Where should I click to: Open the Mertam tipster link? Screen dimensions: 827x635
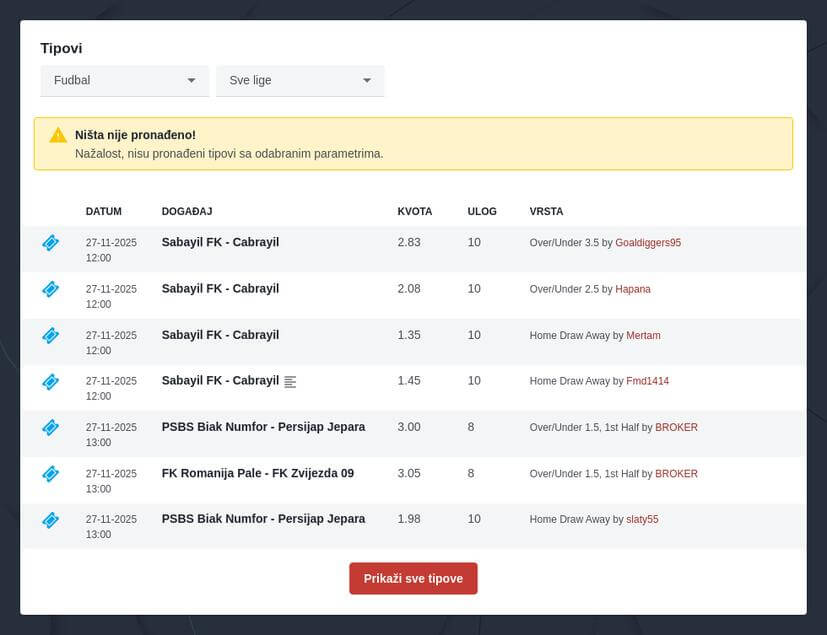tap(643, 335)
